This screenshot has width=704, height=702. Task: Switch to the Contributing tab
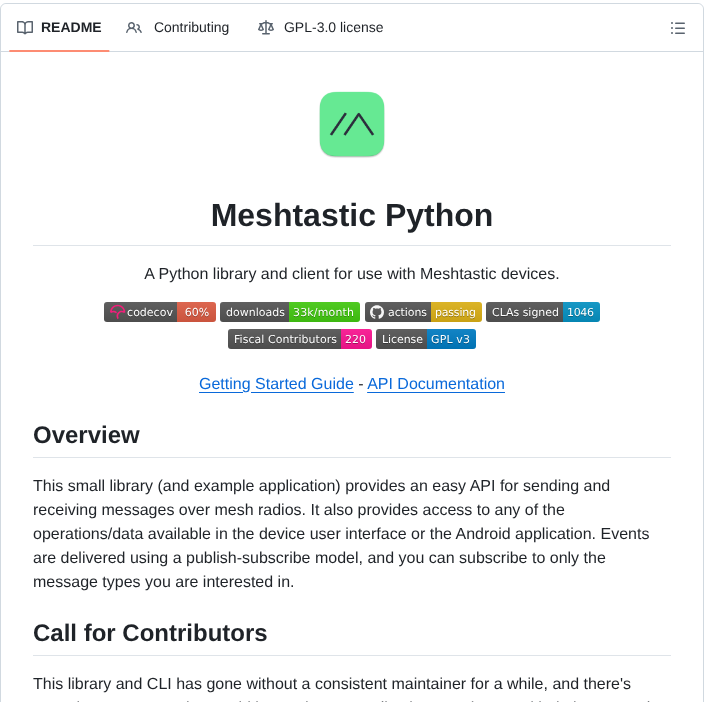[x=177, y=28]
